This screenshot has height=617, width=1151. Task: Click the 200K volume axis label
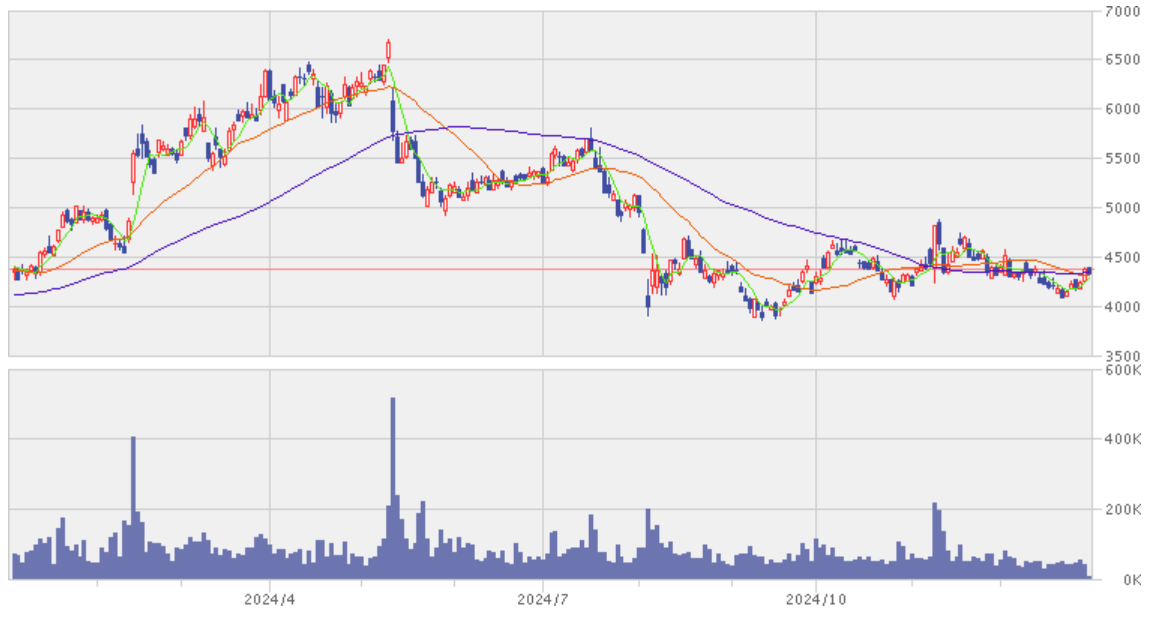coord(1123,509)
